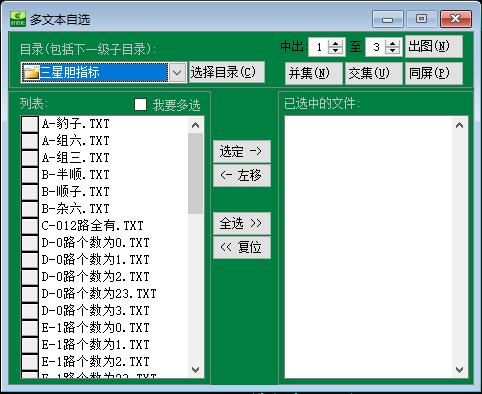This screenshot has height=394, width=482.
Task: Increase the 至 end value stepper
Action: tap(393, 43)
